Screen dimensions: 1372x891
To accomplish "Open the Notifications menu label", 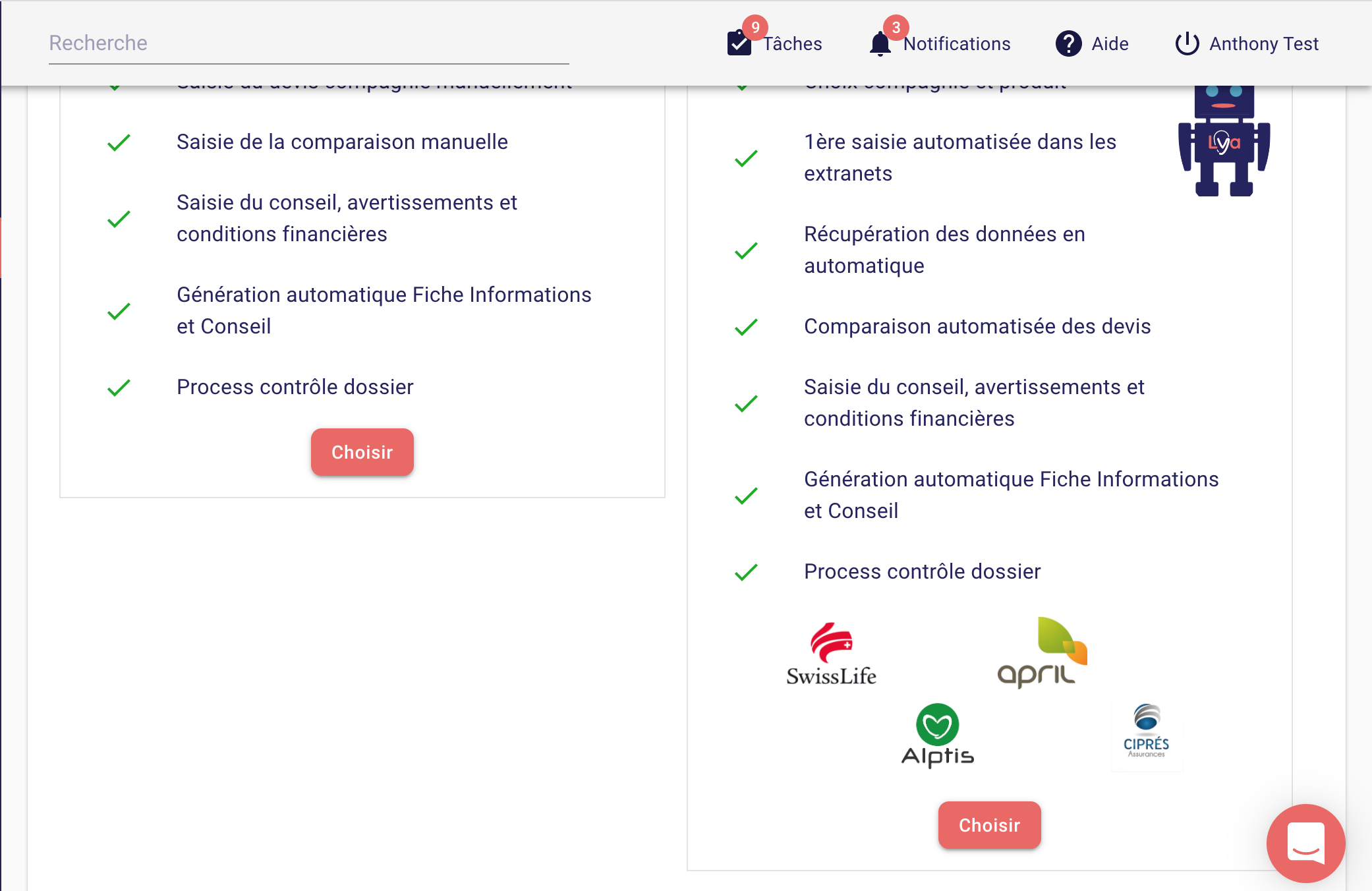I will (957, 44).
